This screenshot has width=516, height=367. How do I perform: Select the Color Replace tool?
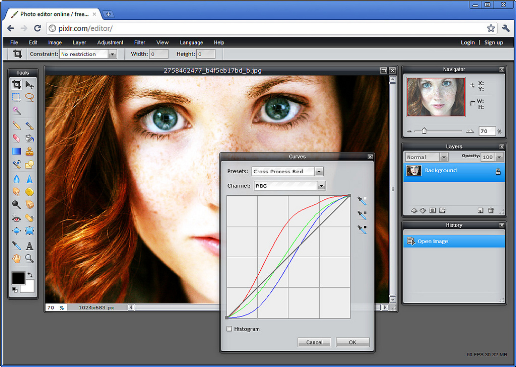pos(16,164)
